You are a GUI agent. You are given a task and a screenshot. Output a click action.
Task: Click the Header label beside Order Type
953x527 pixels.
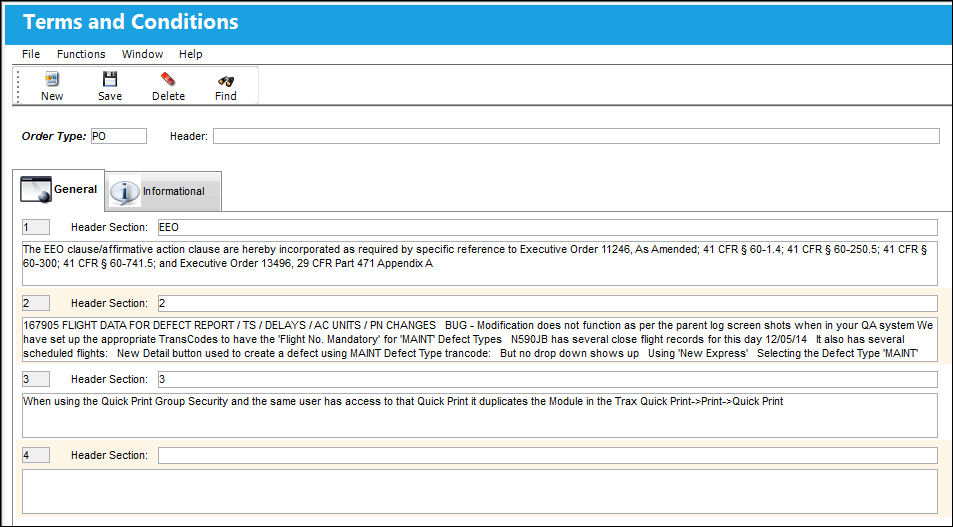tap(188, 136)
